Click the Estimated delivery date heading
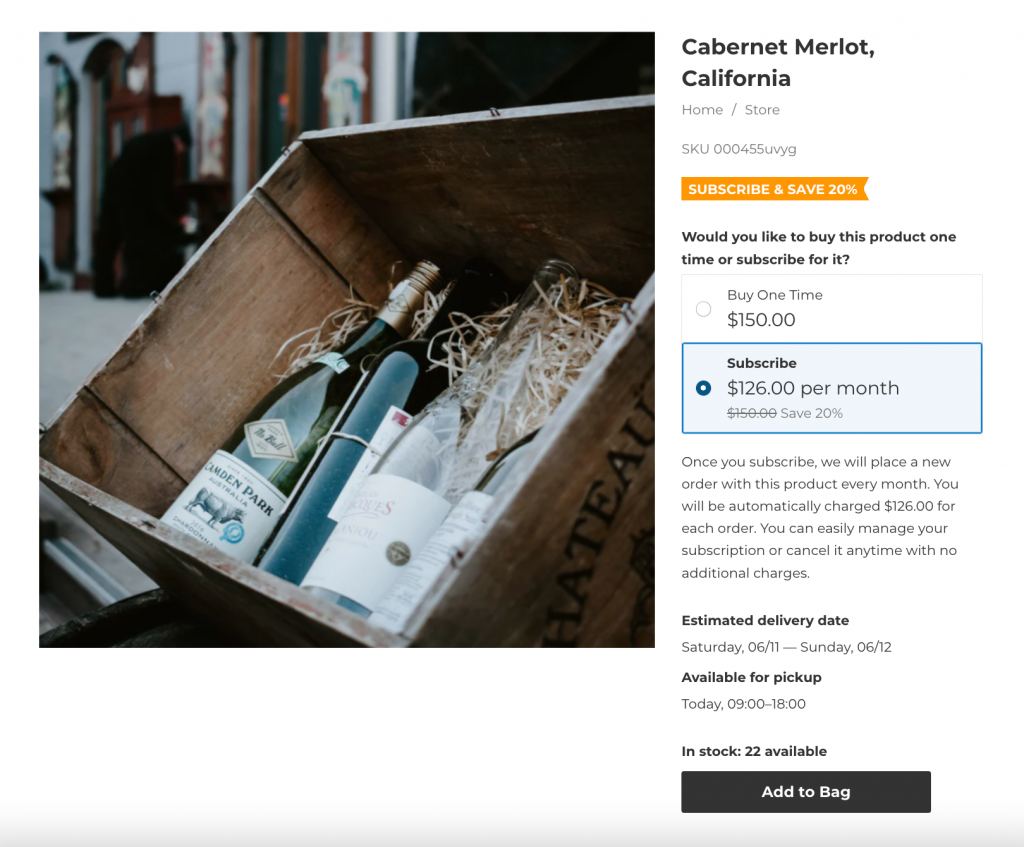1024x847 pixels. click(x=765, y=620)
